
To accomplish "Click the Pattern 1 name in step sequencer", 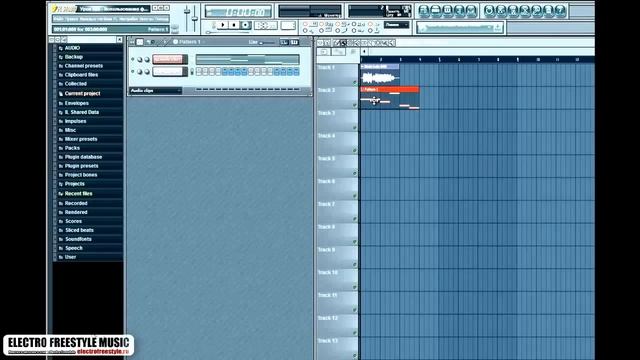I will [189, 42].
